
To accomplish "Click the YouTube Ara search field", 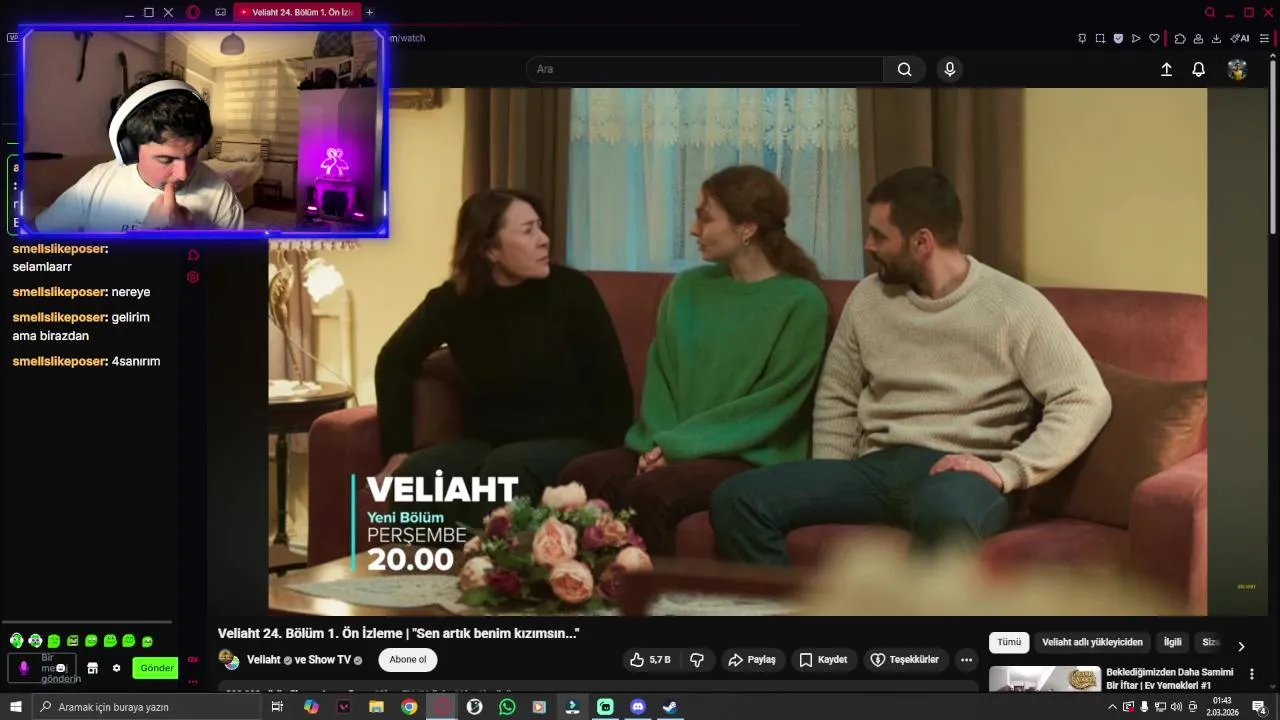I will (705, 69).
